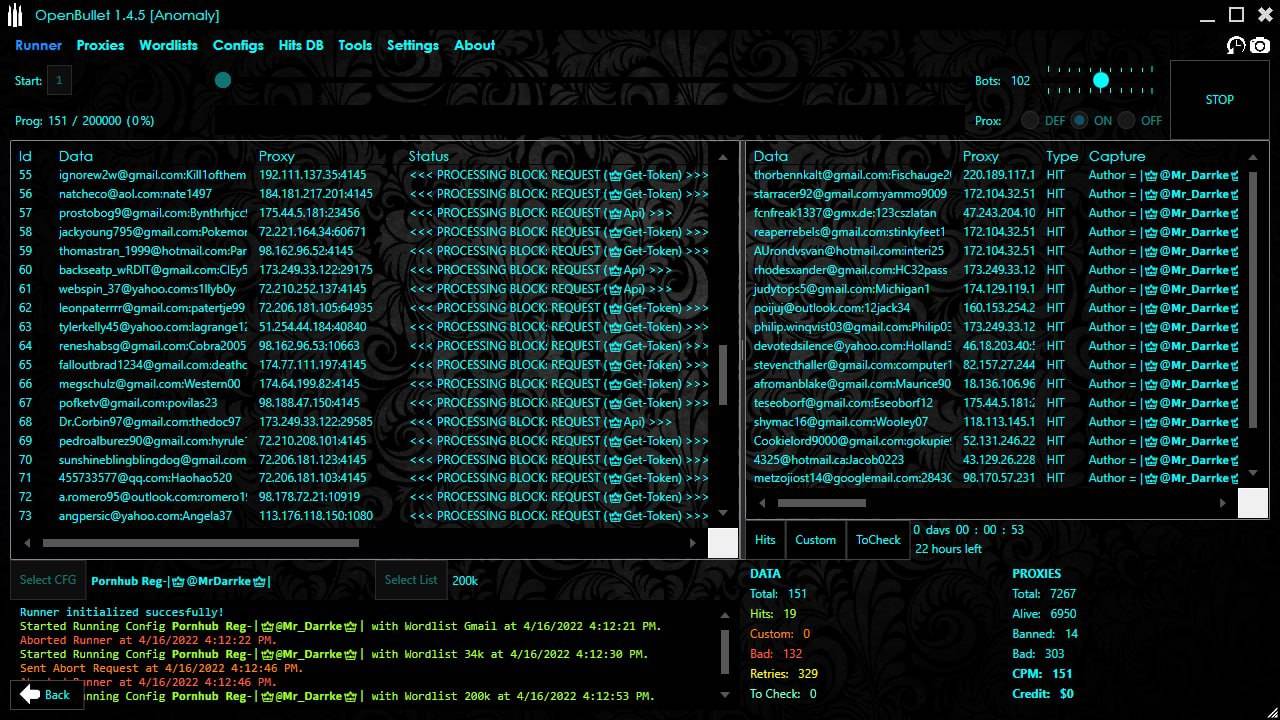Screen dimensions: 1280x720
Task: Maximize the OpenBullet window
Action: pyautogui.click(x=1236, y=14)
